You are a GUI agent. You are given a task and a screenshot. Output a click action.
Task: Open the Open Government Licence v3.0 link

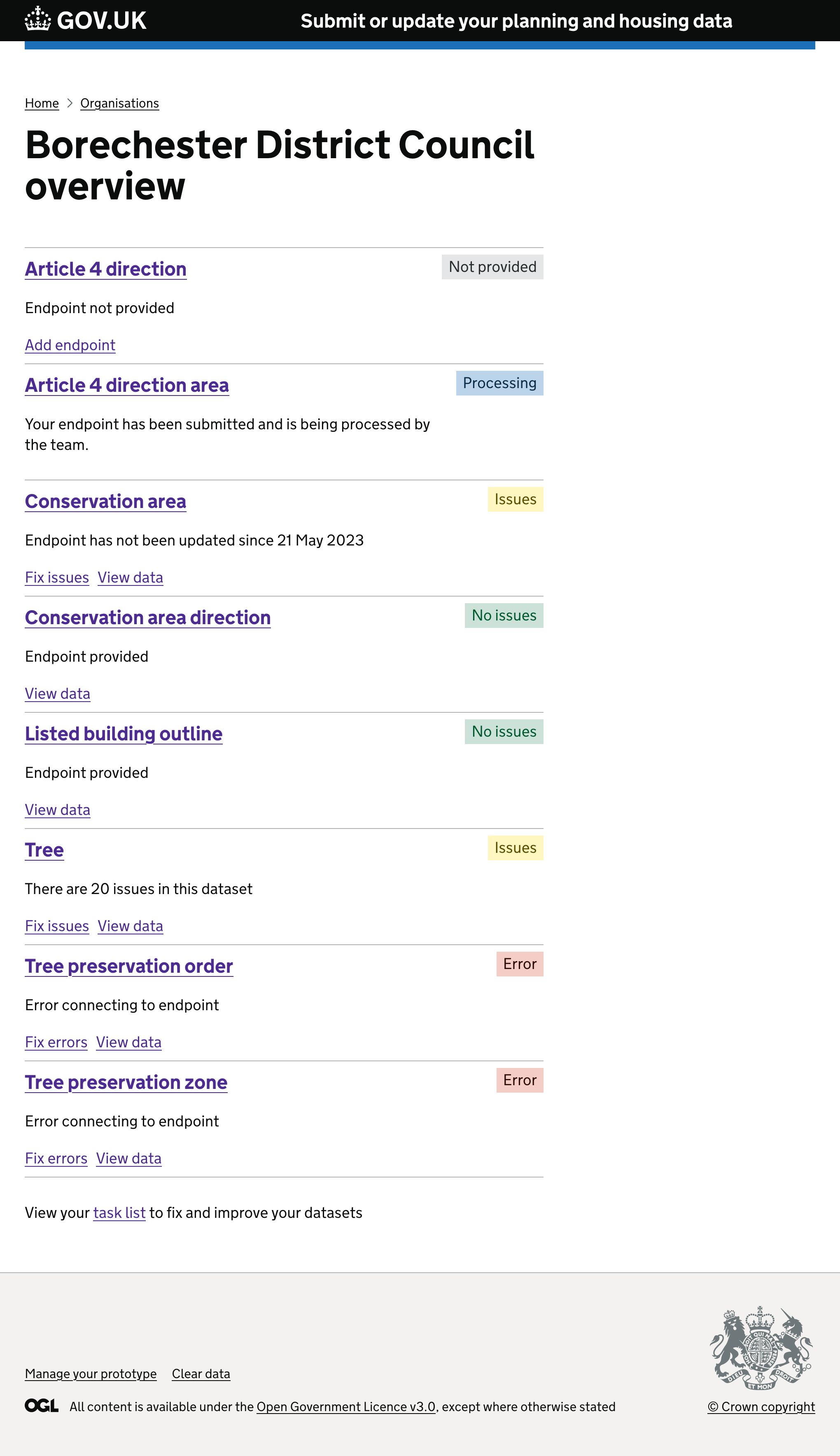coord(346,1407)
